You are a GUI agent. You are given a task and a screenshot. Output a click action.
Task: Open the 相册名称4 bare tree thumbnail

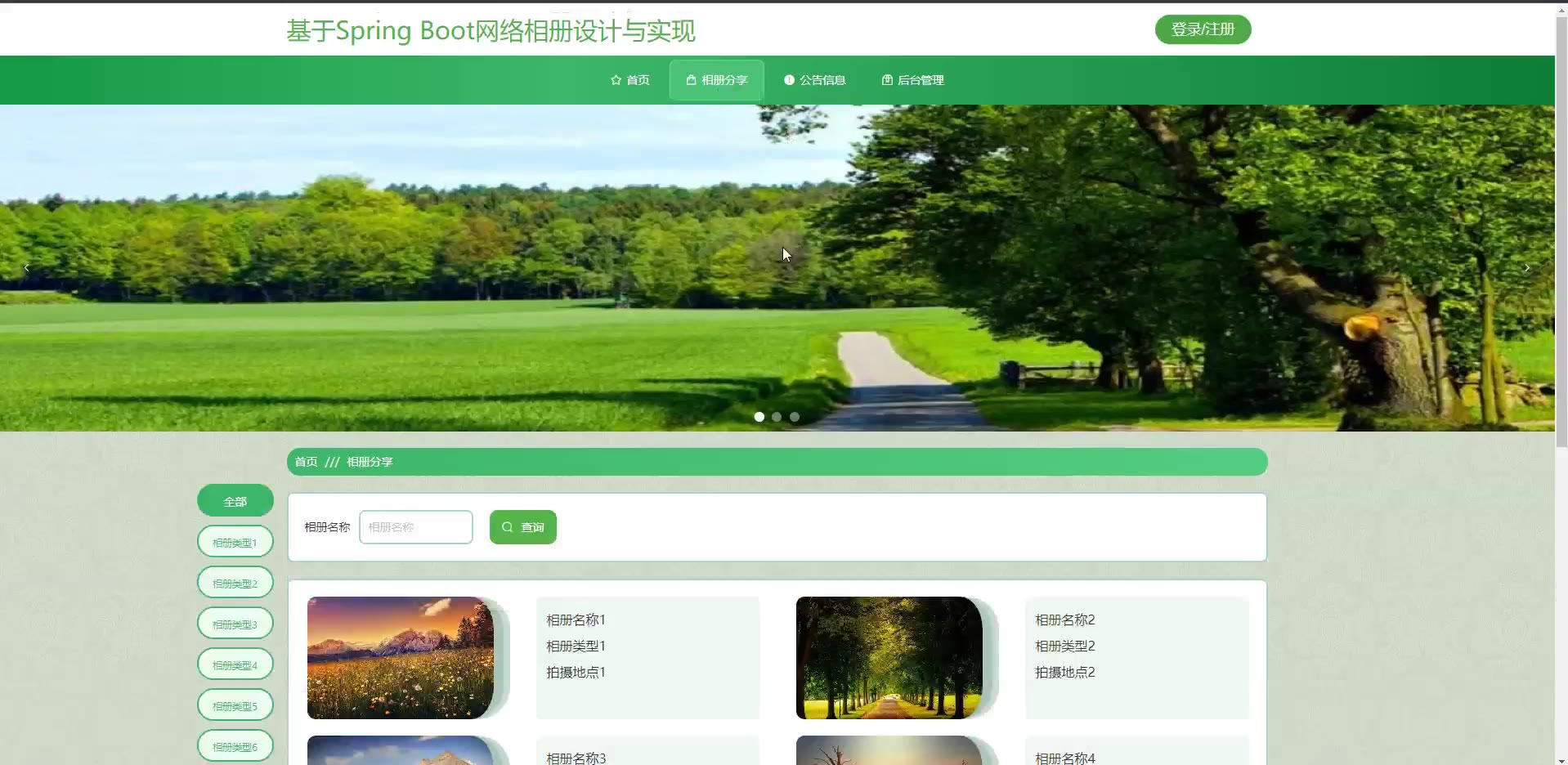[x=889, y=750]
